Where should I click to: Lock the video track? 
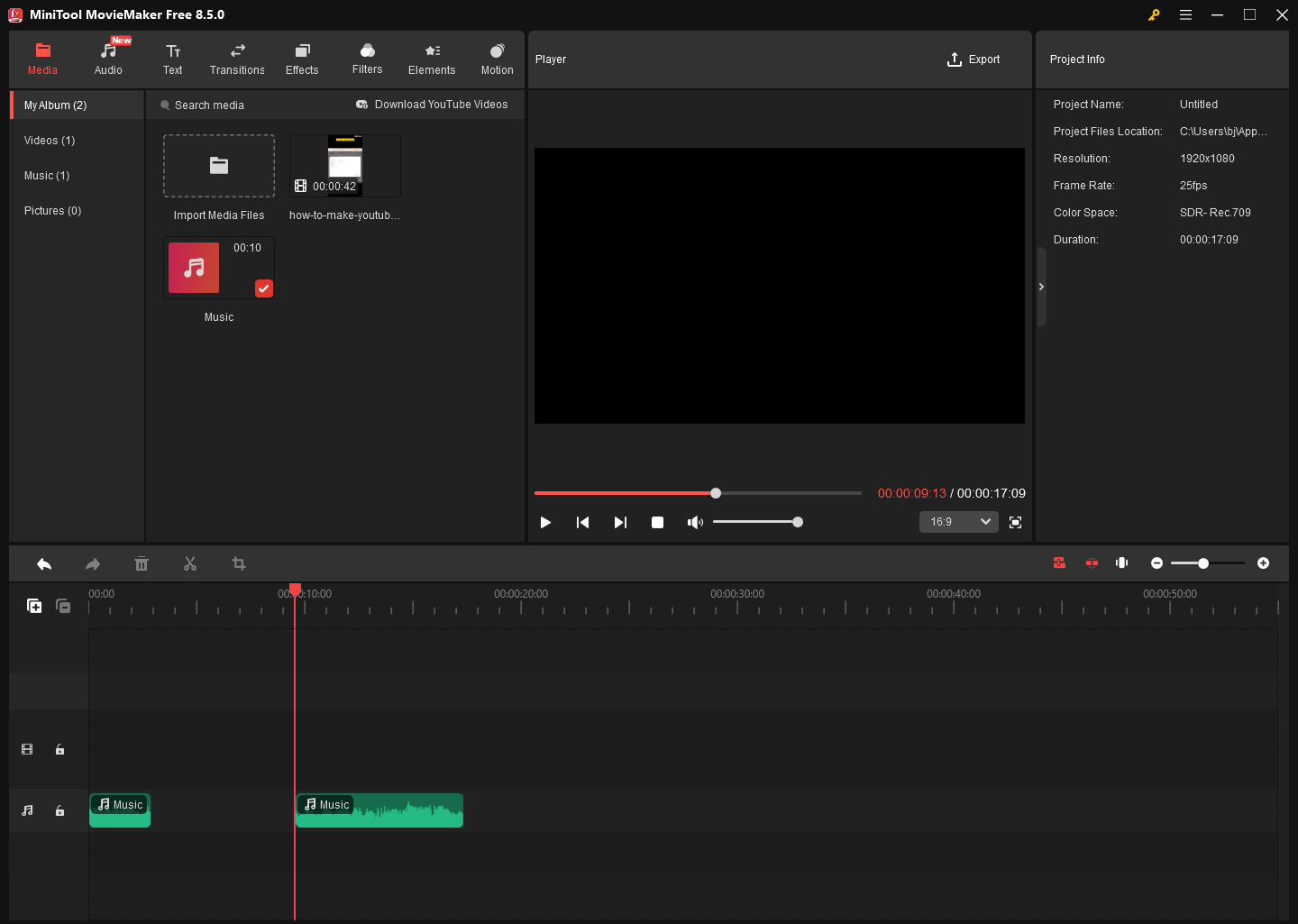(59, 749)
